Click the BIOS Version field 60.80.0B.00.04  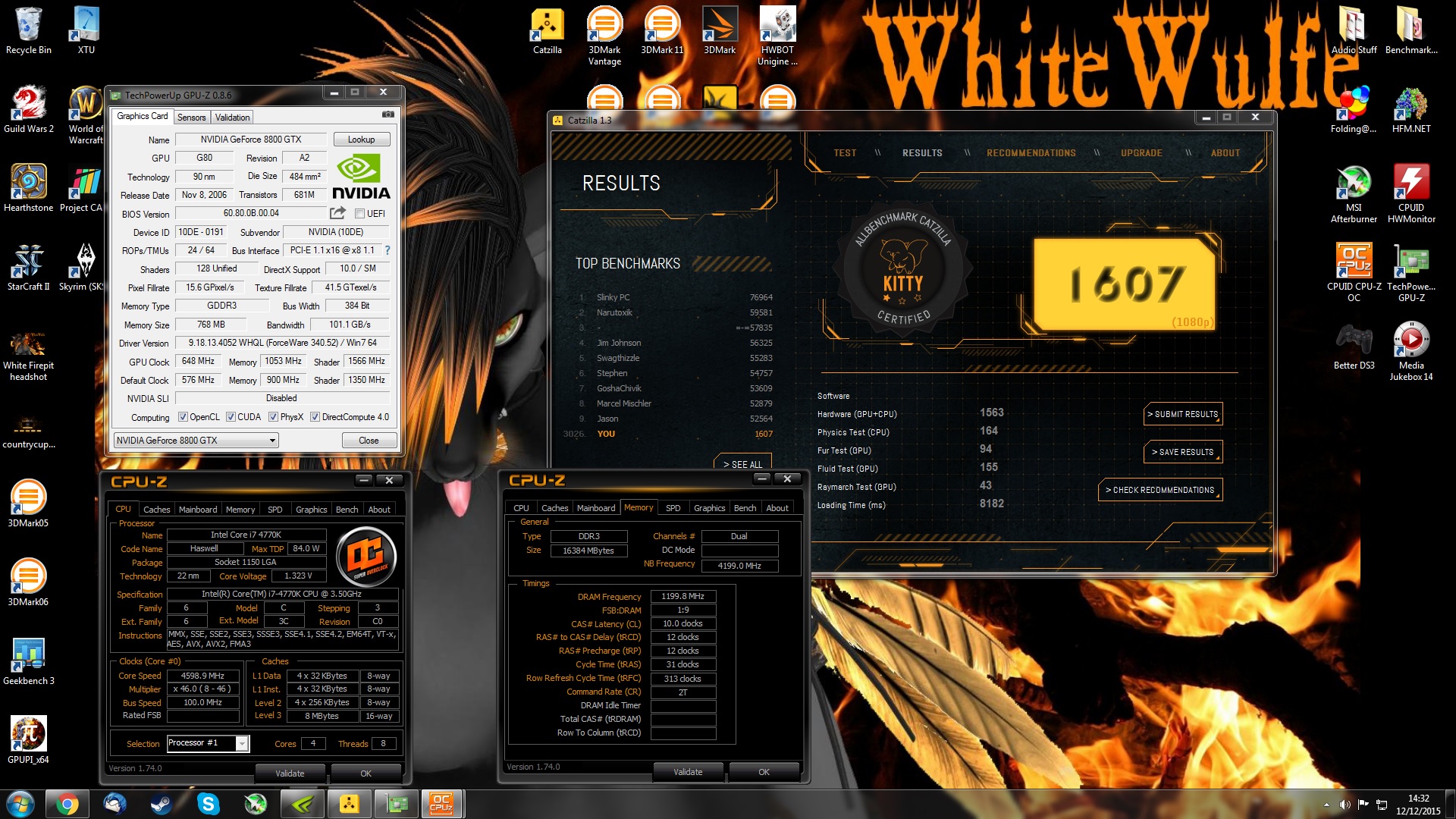pos(251,214)
